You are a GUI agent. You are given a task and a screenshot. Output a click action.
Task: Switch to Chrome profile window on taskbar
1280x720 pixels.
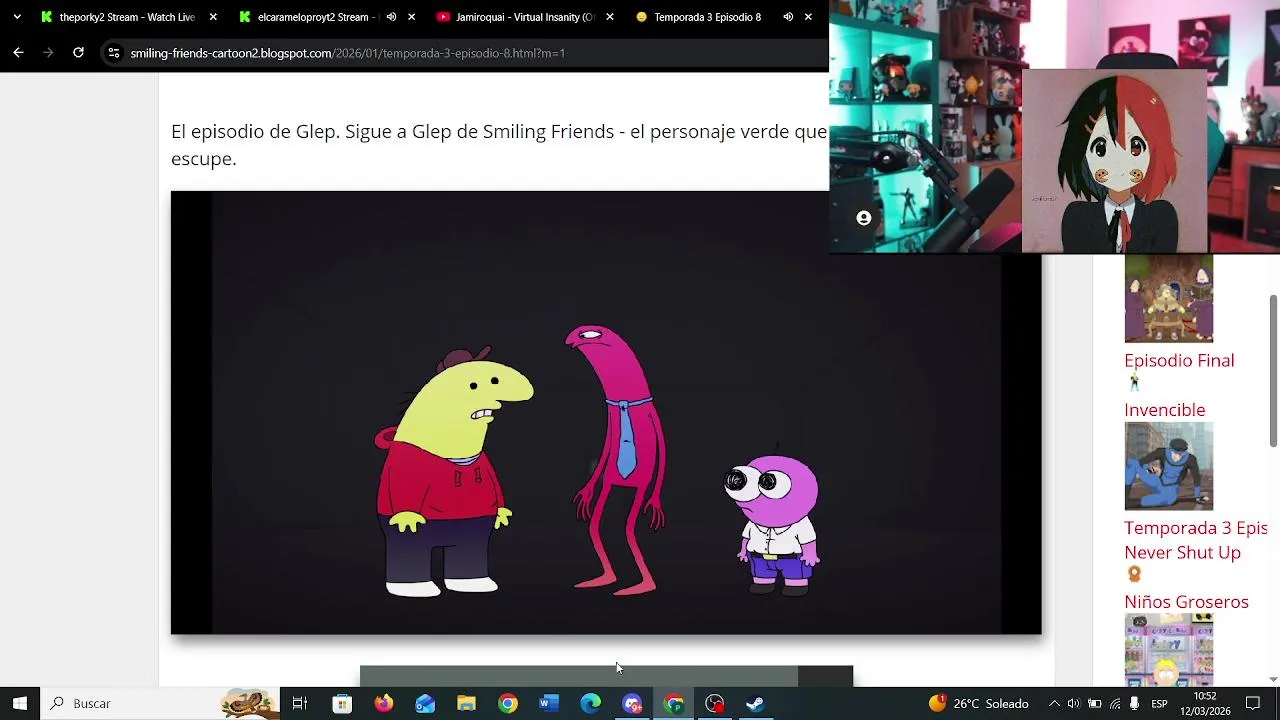[x=673, y=703]
